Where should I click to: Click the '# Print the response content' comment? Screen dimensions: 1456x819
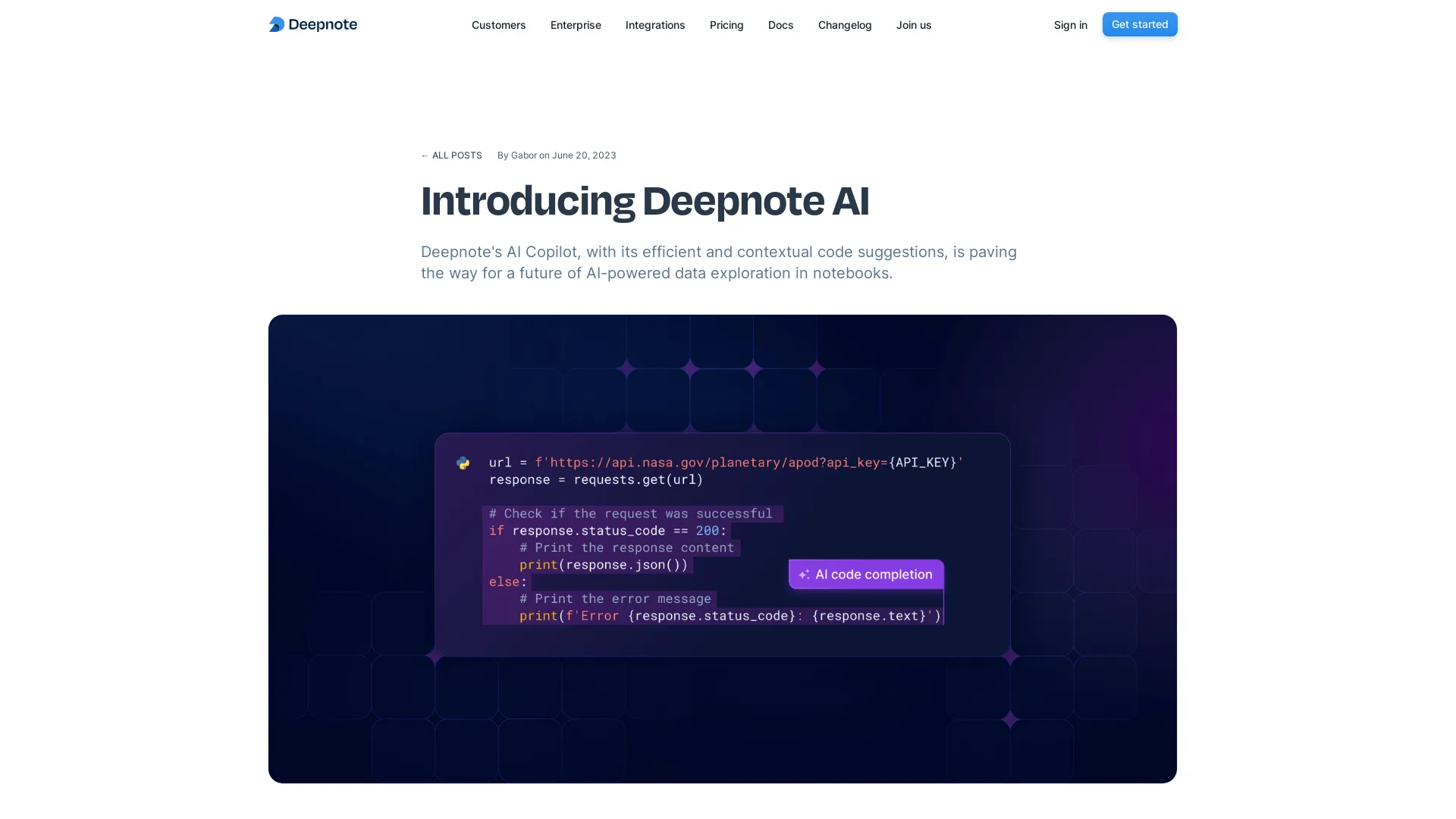point(626,548)
